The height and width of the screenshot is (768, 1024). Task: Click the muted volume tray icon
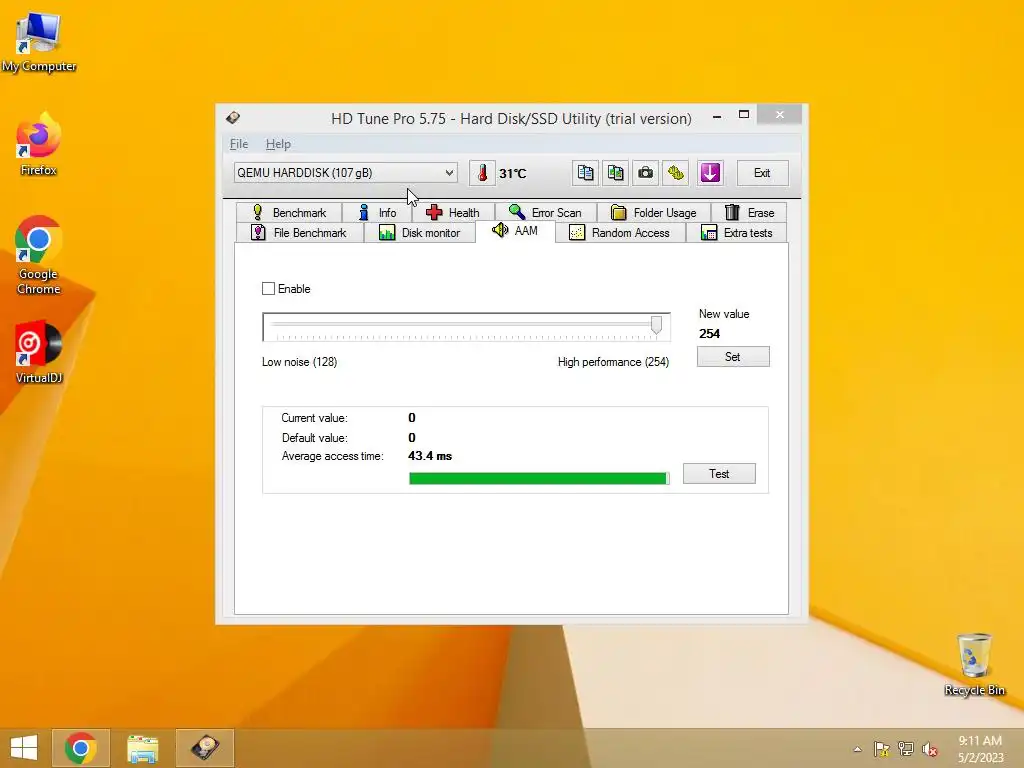pos(929,749)
